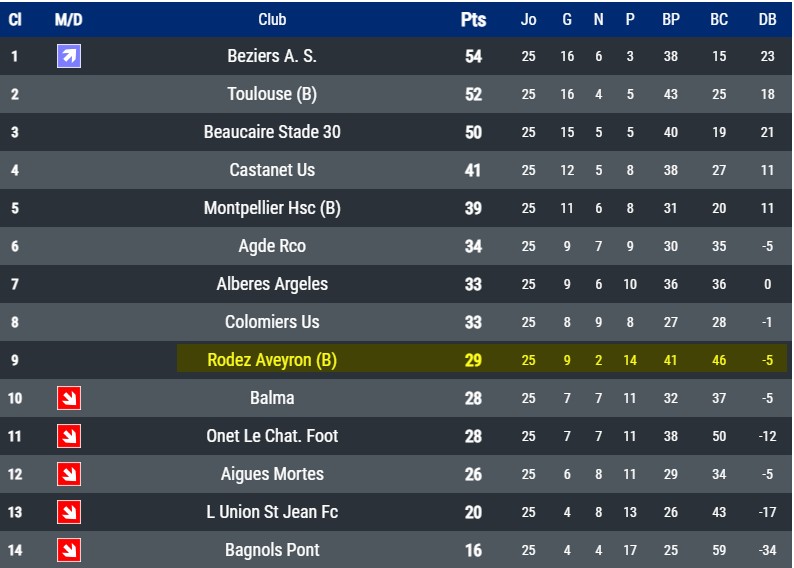Open the Alberes Argeles club link
The height and width of the screenshot is (568, 794).
point(272,284)
